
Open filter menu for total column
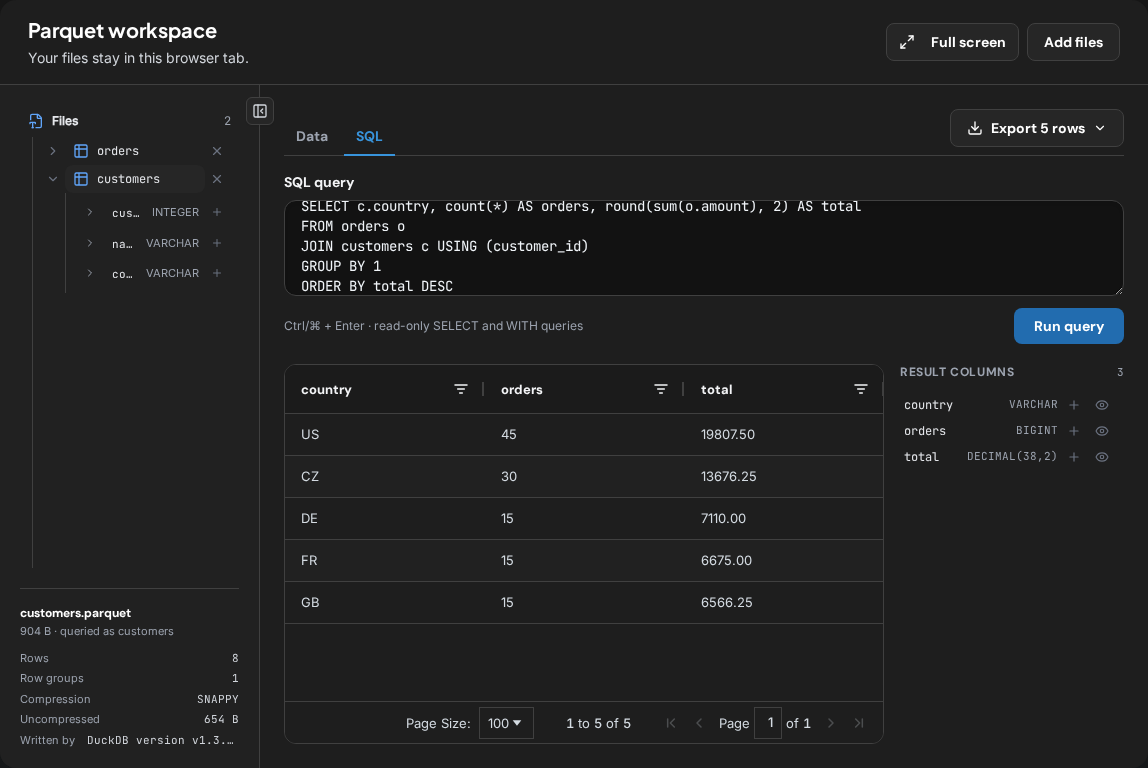[x=860, y=389]
